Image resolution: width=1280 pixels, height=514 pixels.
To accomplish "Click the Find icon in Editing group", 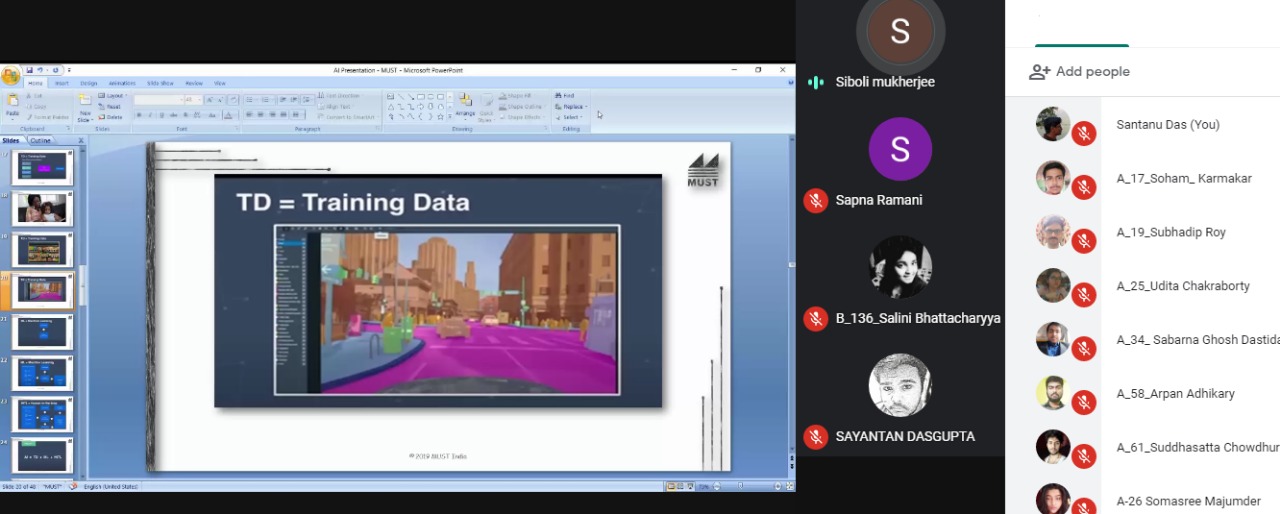I will (x=565, y=96).
